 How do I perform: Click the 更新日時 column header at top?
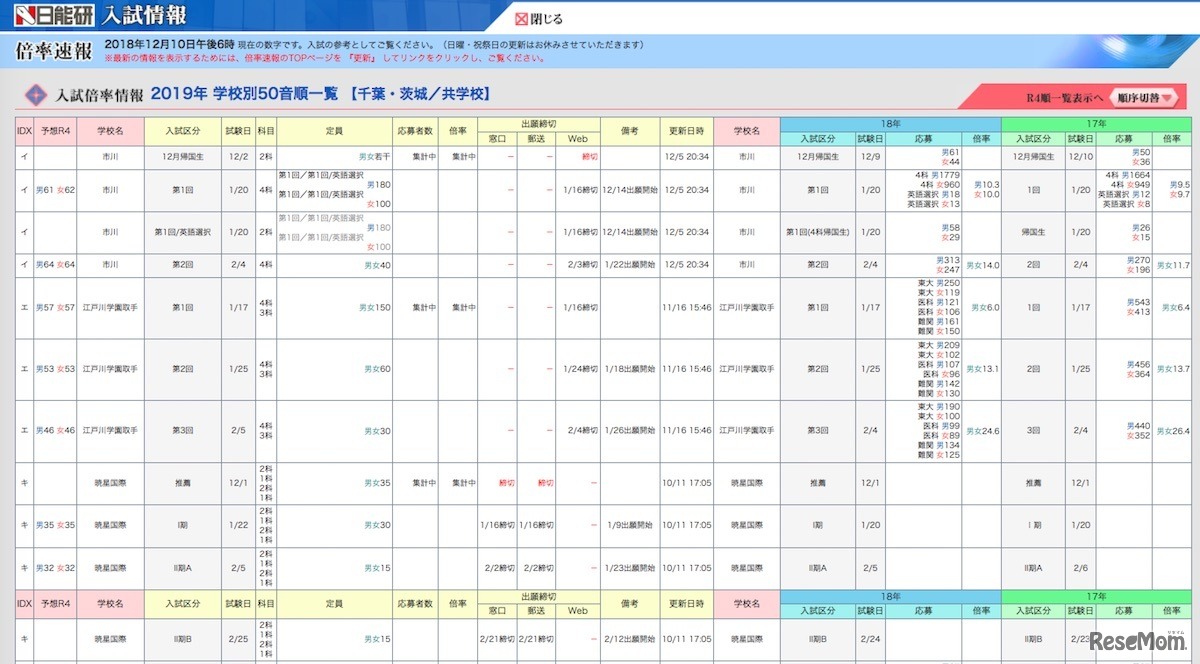pos(686,130)
